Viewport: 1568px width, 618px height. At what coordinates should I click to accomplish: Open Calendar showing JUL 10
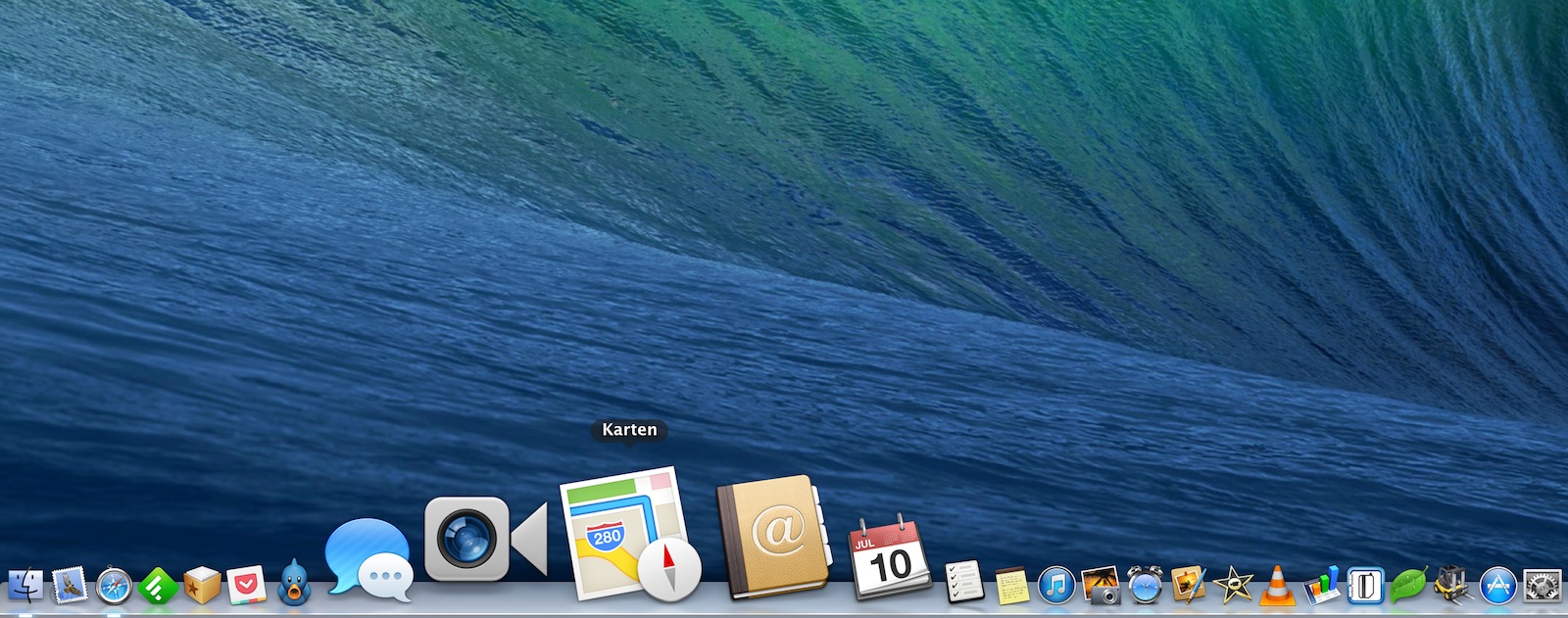point(889,556)
